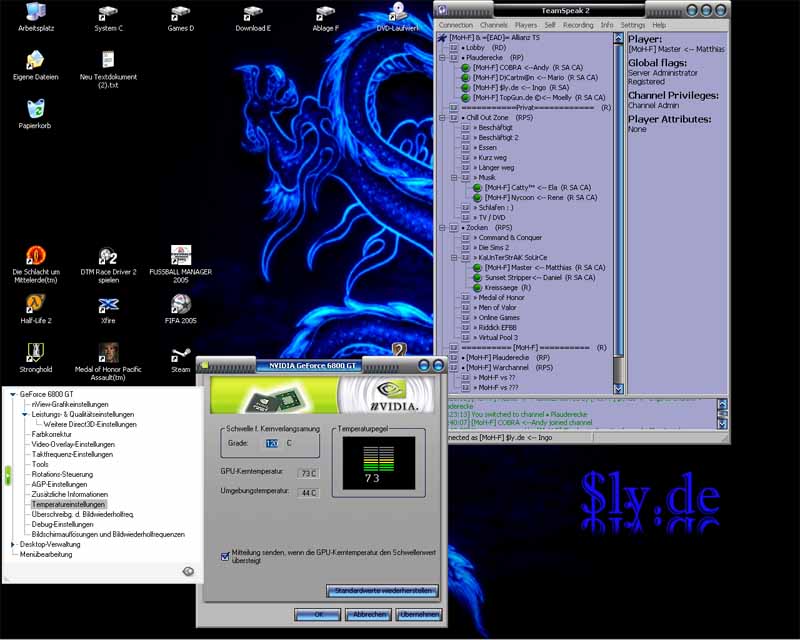Open the Players menu in TeamSpeak
The width and height of the screenshot is (800, 640).
526,25
